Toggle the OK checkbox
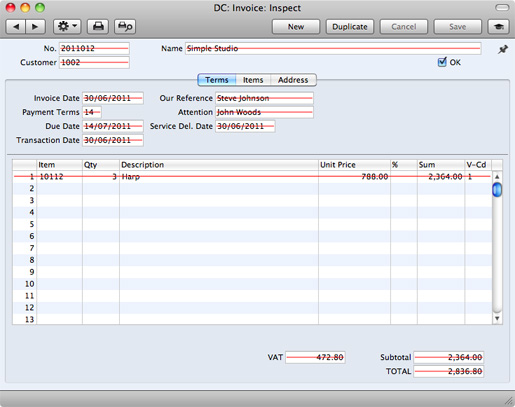515x407 pixels. pos(442,62)
